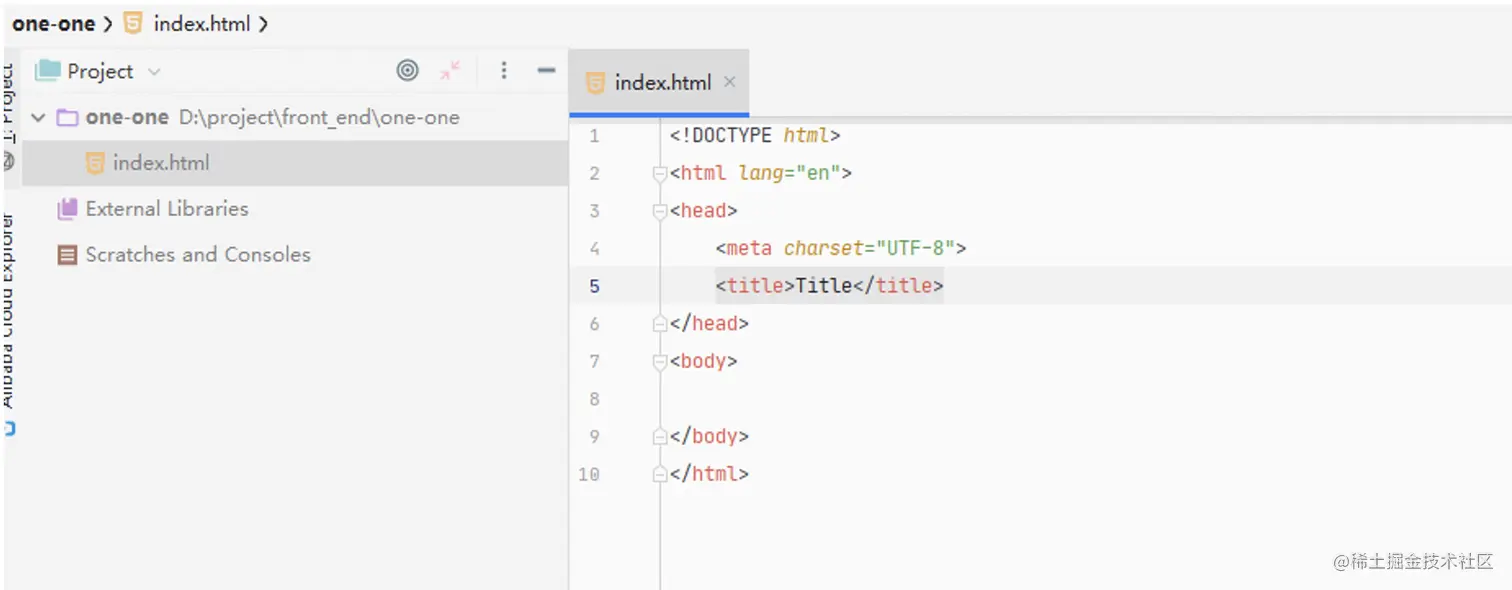Open the Project view dropdown
Viewport: 1512px width, 590px height.
[154, 72]
